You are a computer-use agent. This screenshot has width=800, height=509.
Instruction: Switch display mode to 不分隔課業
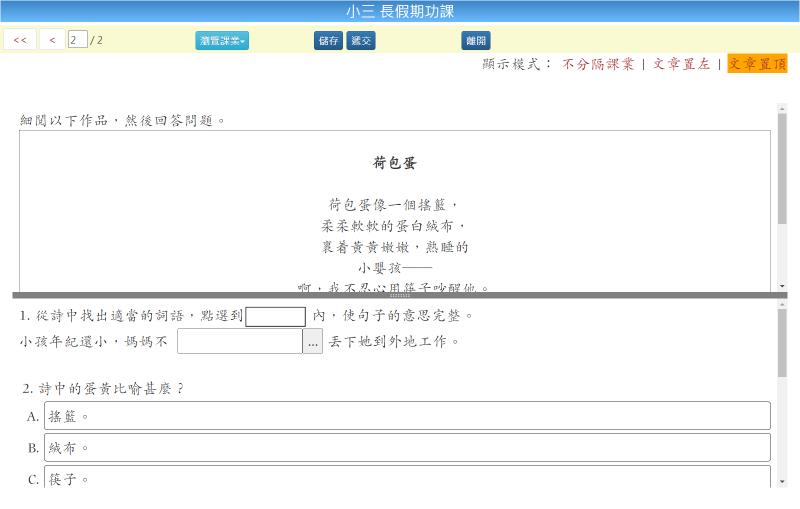tap(598, 64)
